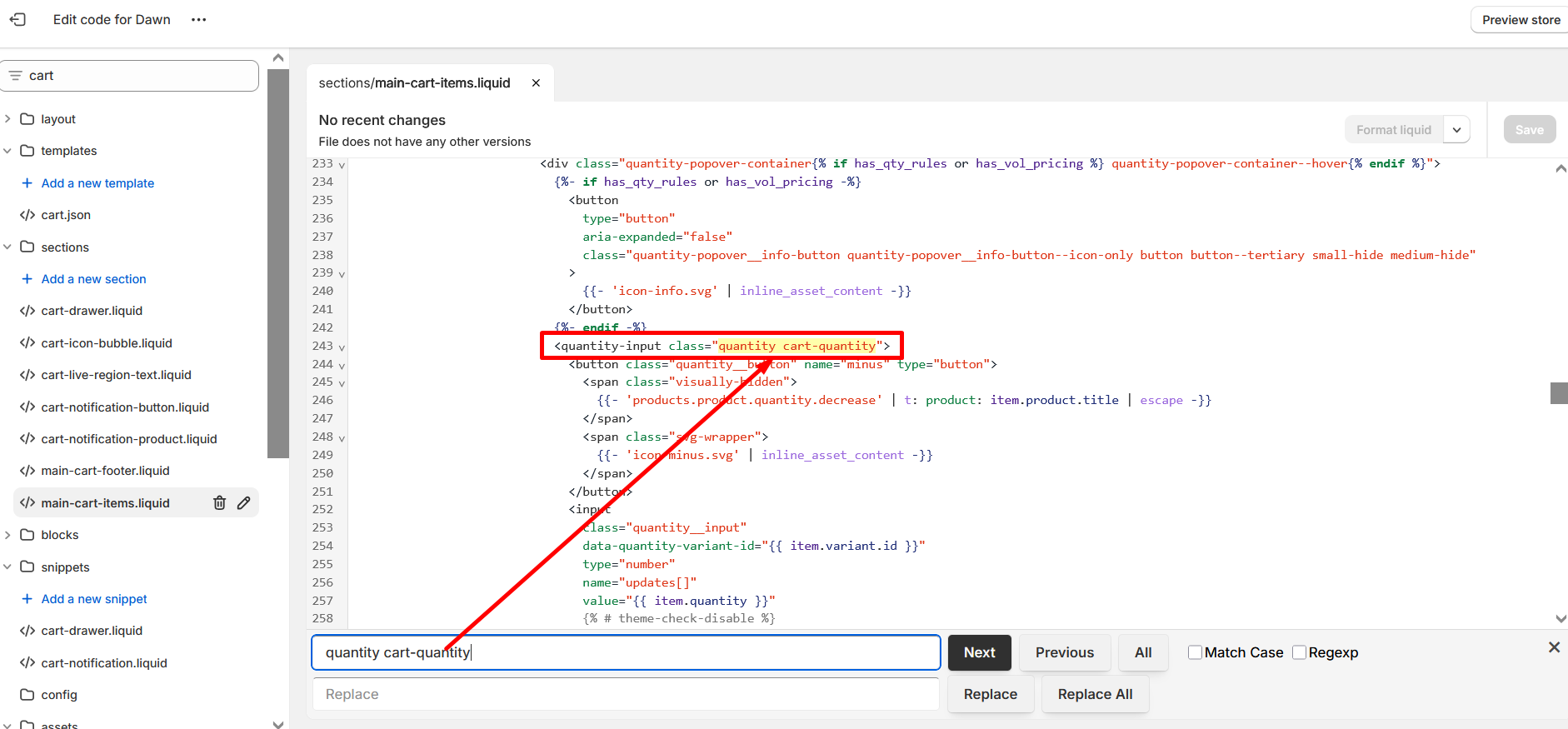Click code editor scroll down arrow
1568x729 pixels.
[1561, 618]
